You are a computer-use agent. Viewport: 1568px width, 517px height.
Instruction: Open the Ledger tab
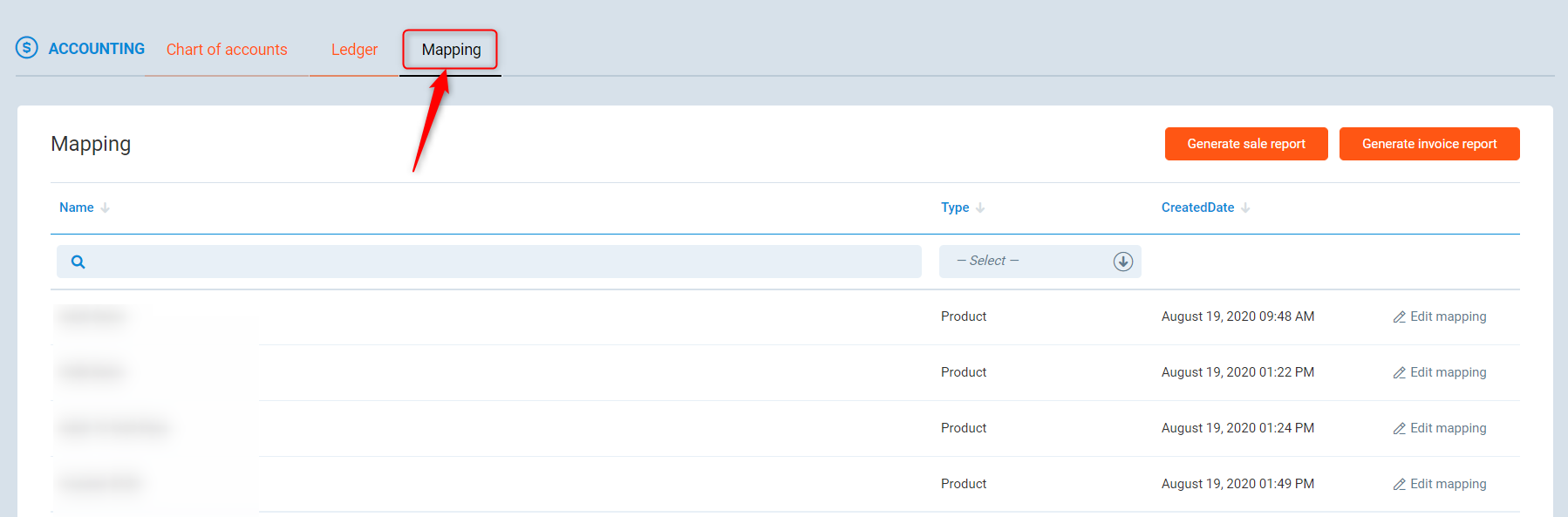coord(354,50)
